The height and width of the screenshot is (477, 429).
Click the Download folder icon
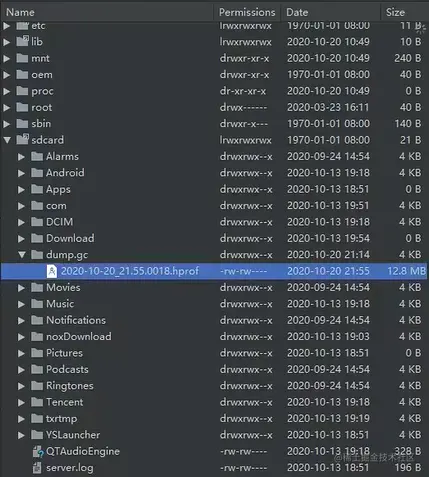tap(37, 238)
